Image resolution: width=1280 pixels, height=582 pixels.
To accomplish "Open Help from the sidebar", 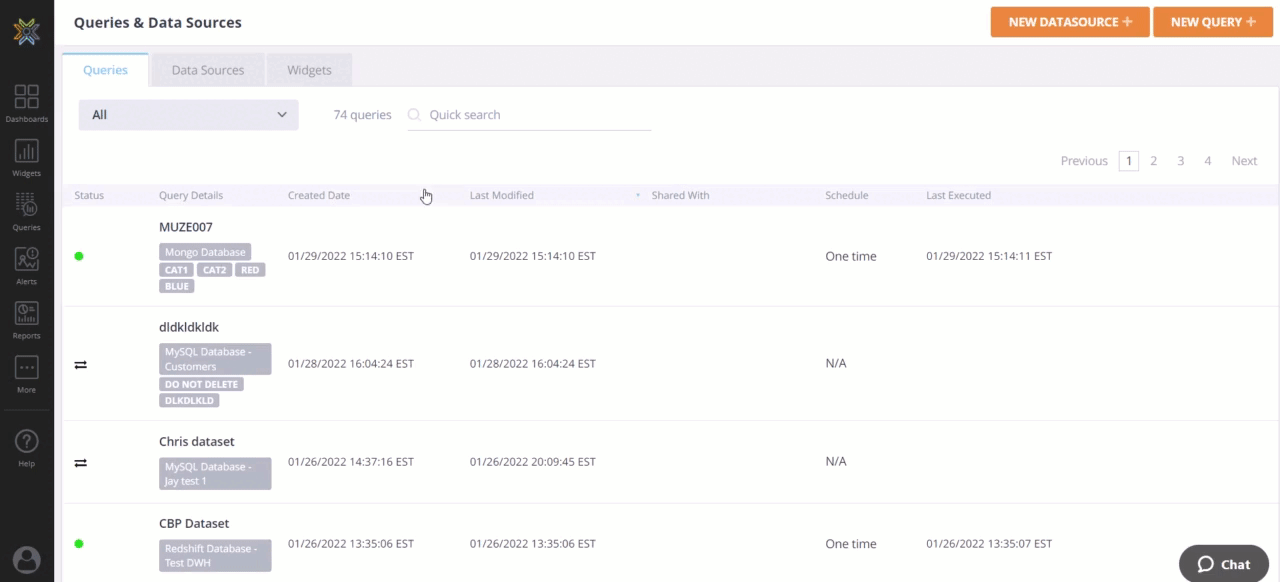I will pyautogui.click(x=27, y=446).
